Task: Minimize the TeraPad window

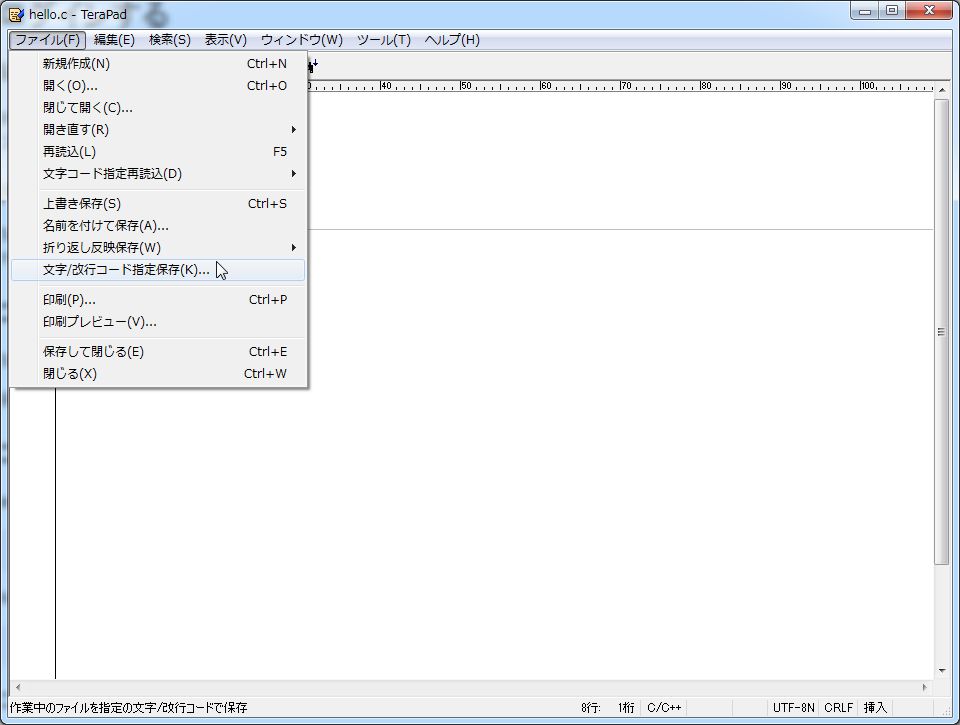Action: [x=865, y=11]
